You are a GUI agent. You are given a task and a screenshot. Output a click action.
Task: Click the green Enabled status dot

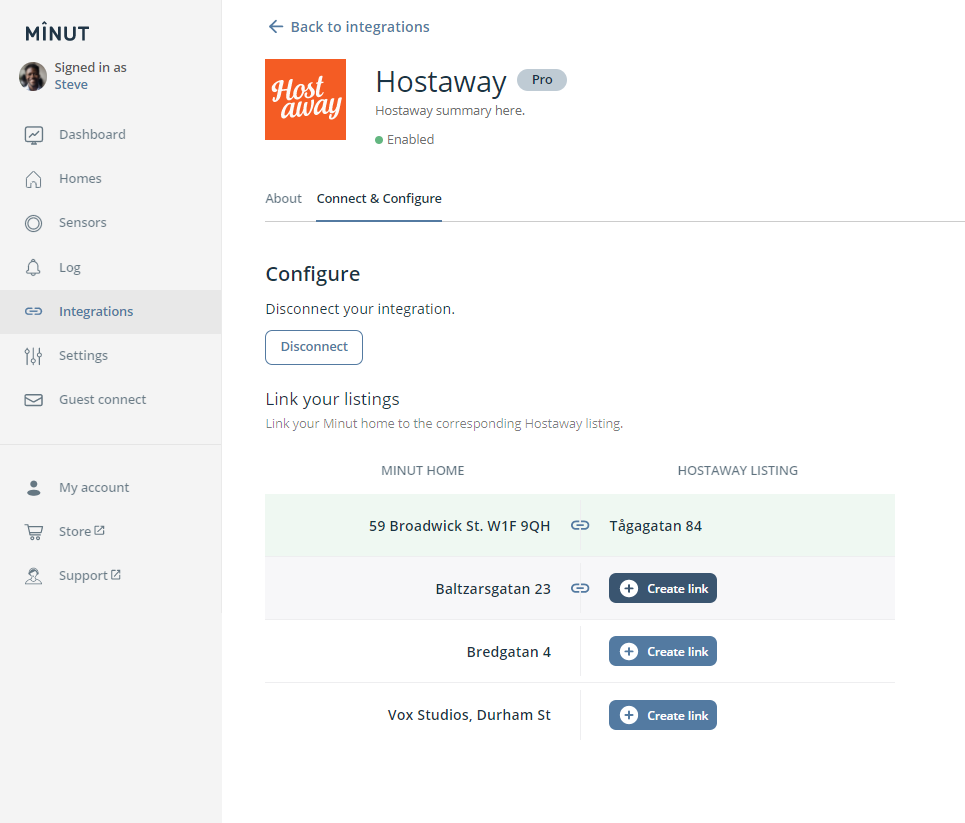(x=379, y=140)
